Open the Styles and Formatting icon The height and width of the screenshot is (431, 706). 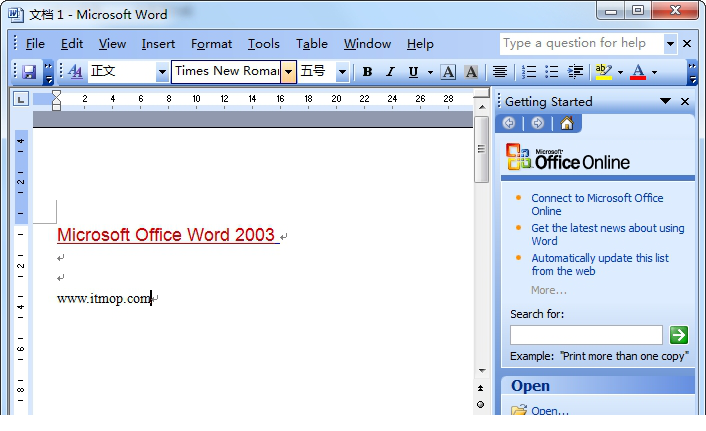click(x=75, y=72)
